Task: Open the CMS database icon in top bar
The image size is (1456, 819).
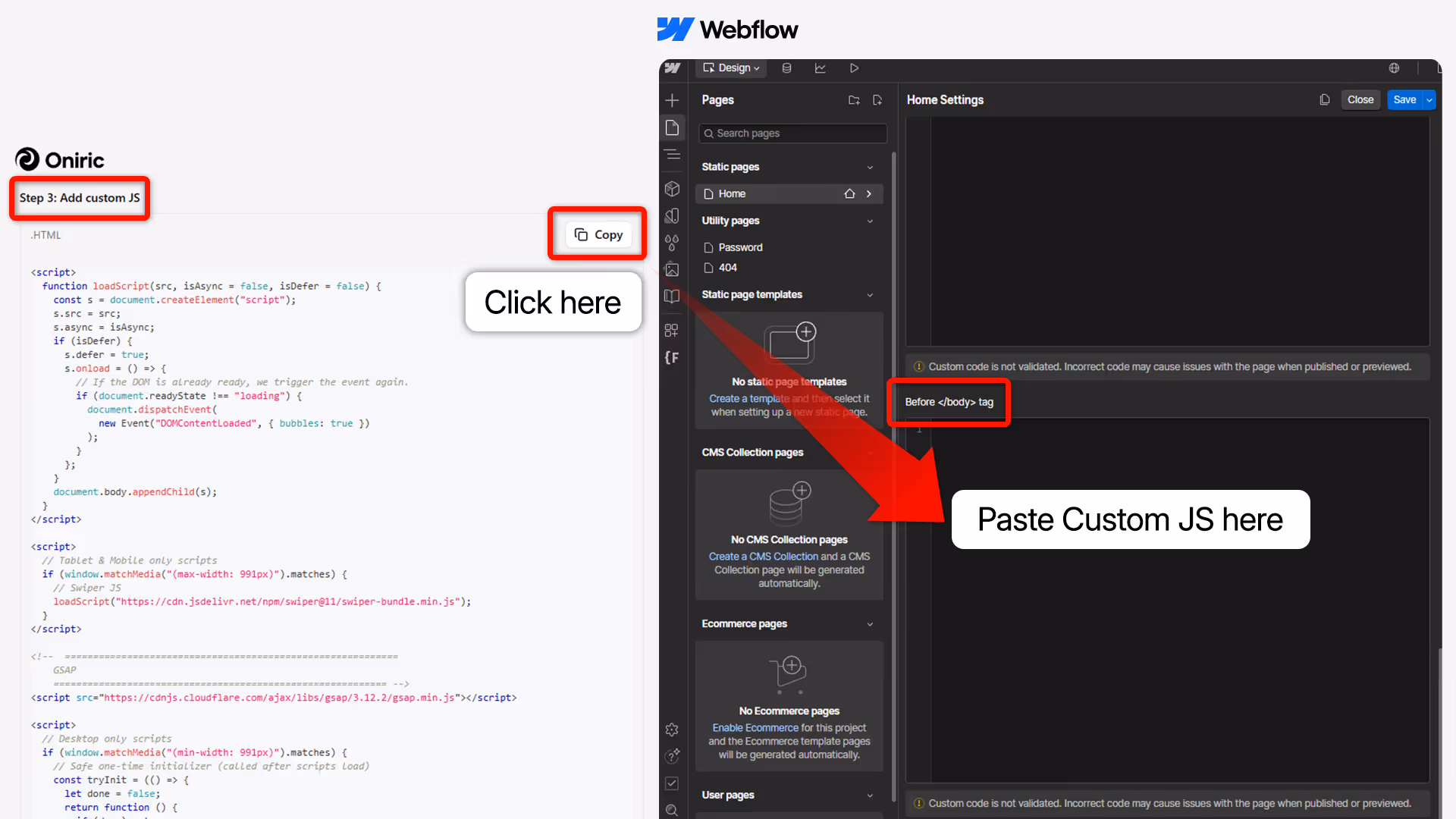Action: (786, 68)
